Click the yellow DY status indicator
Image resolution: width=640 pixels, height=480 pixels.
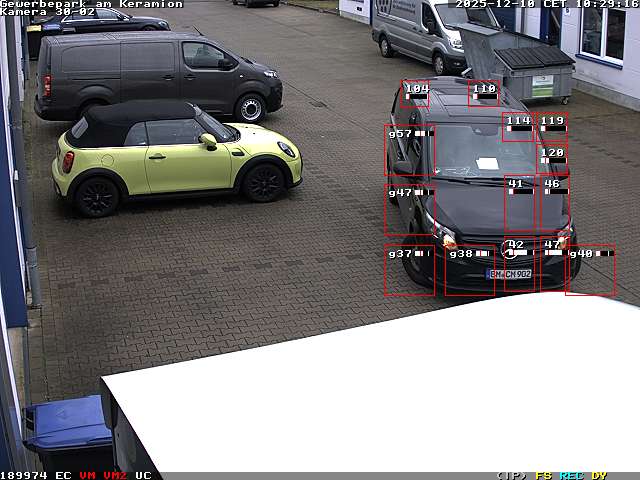599,475
